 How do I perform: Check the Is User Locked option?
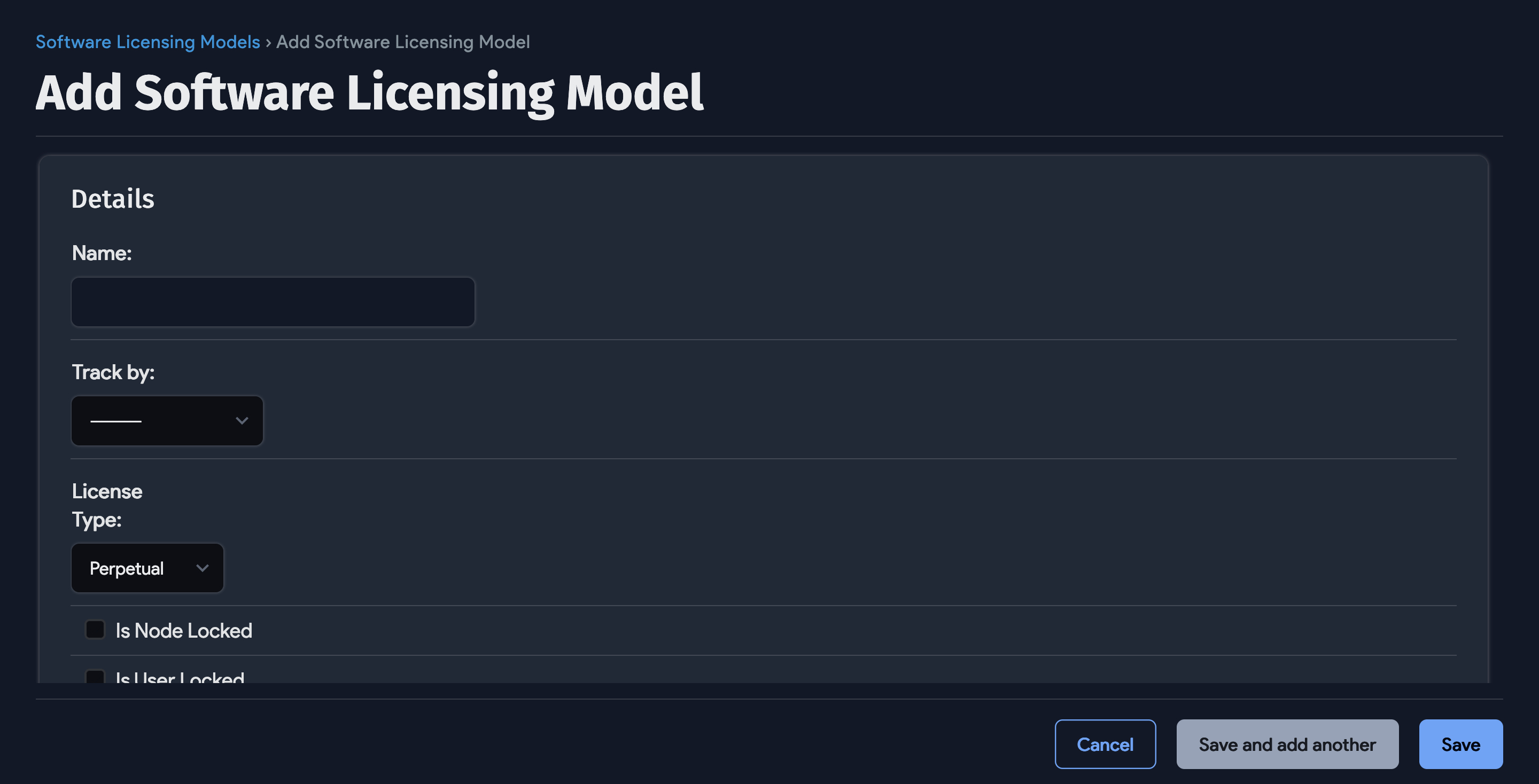click(x=95, y=678)
